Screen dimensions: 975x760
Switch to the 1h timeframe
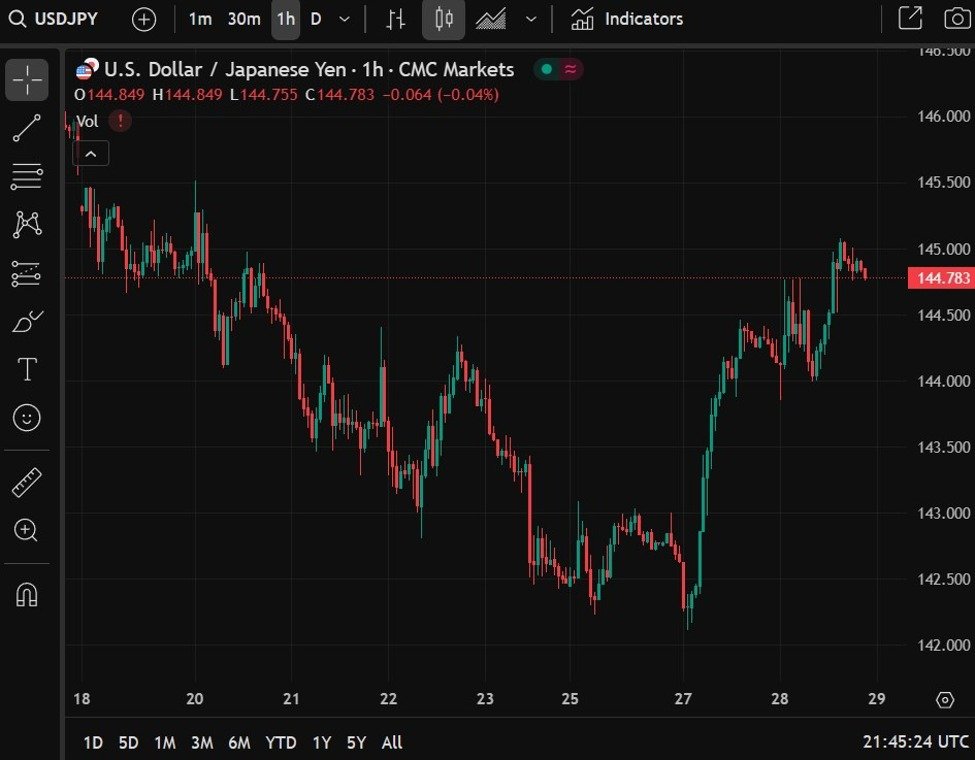pos(286,19)
